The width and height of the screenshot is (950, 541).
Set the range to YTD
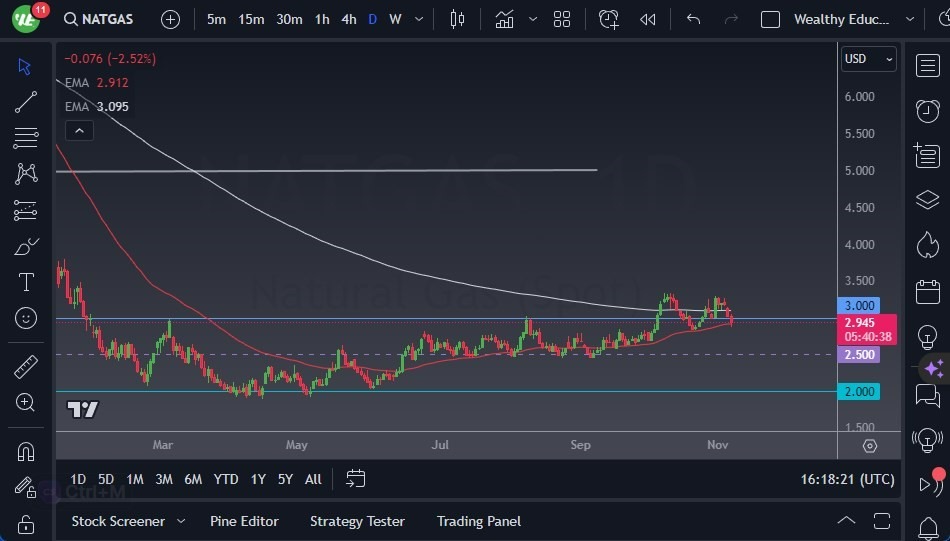point(226,479)
